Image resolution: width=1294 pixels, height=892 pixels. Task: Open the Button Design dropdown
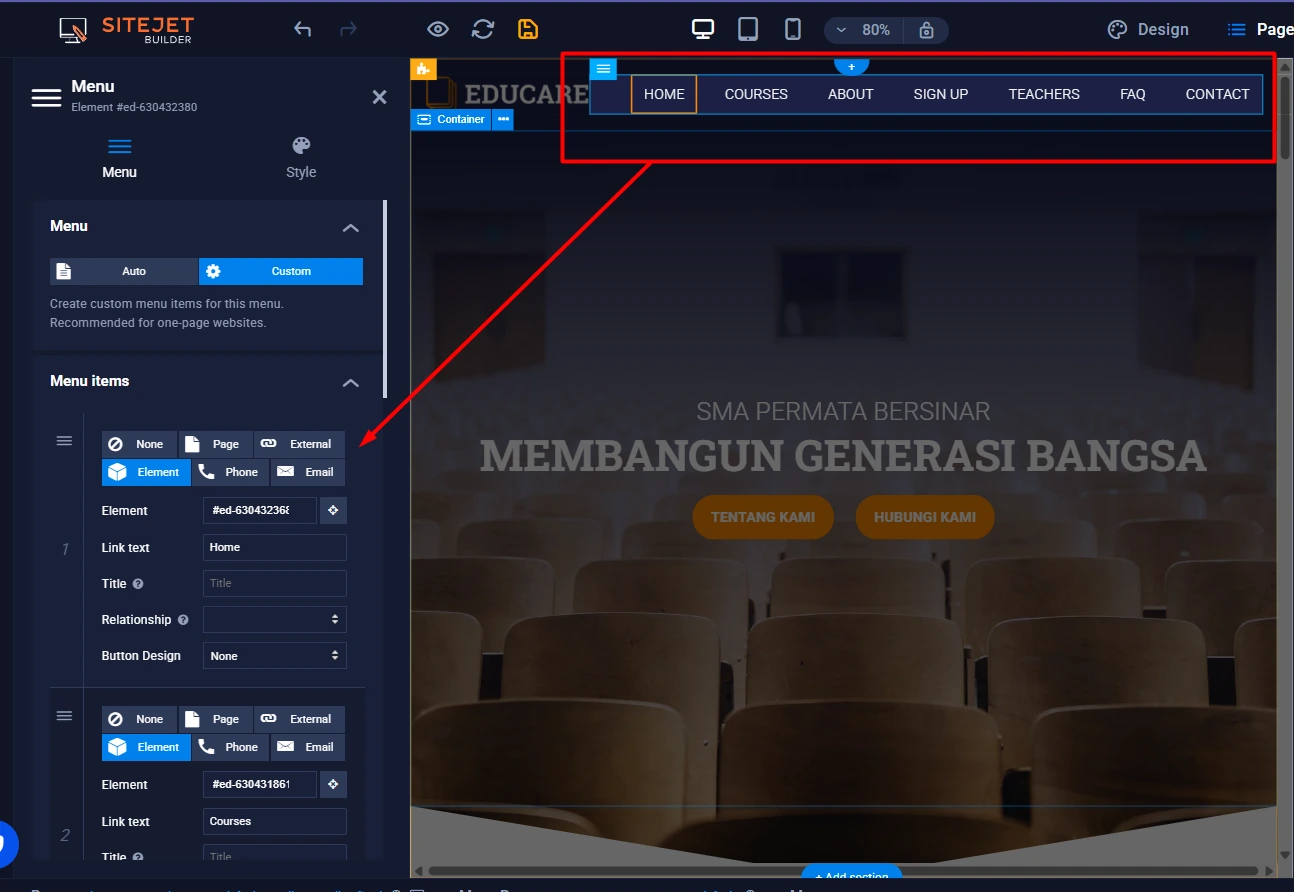[x=275, y=656]
